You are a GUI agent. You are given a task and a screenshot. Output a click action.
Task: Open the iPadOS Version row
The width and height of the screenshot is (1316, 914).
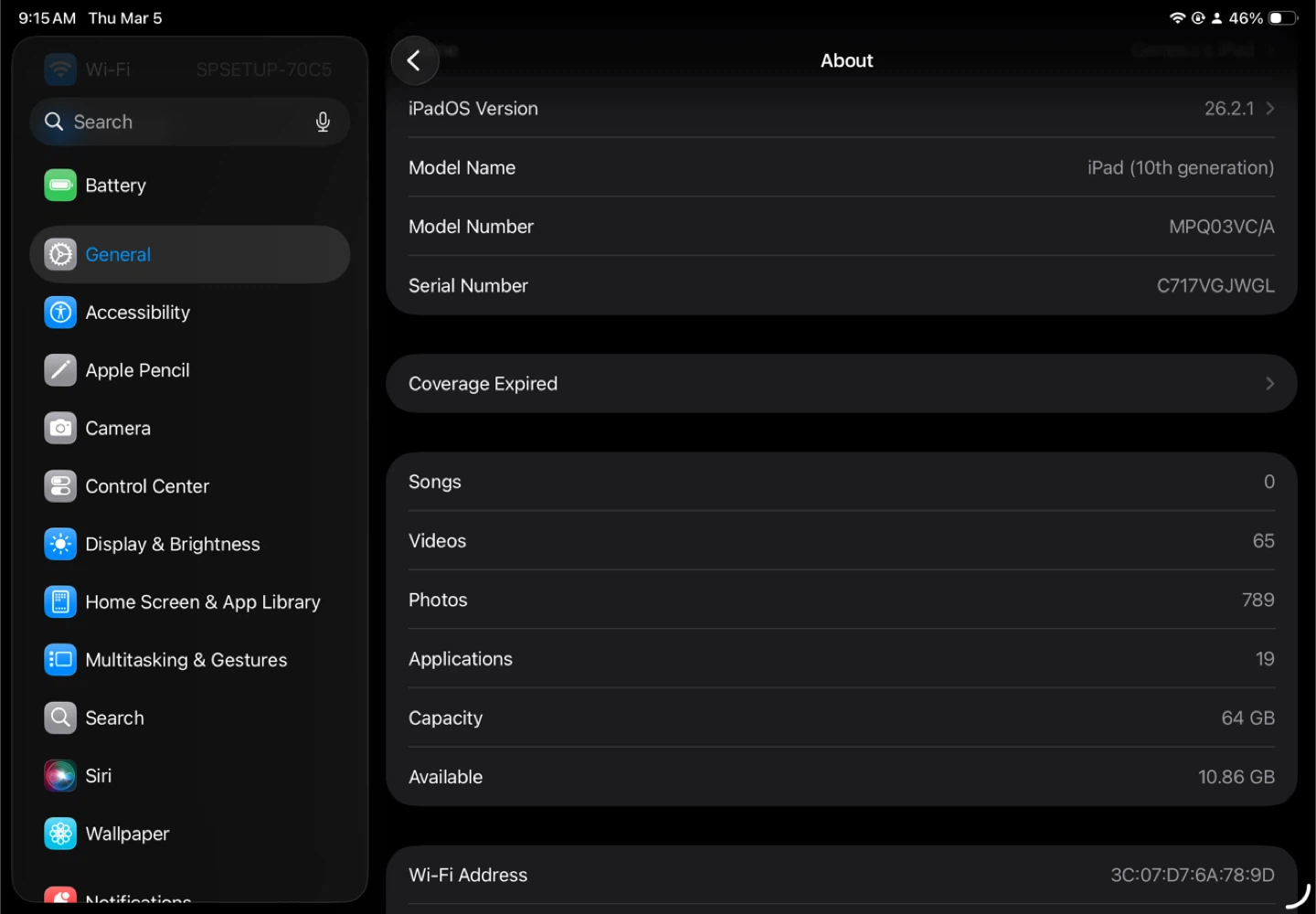click(842, 108)
